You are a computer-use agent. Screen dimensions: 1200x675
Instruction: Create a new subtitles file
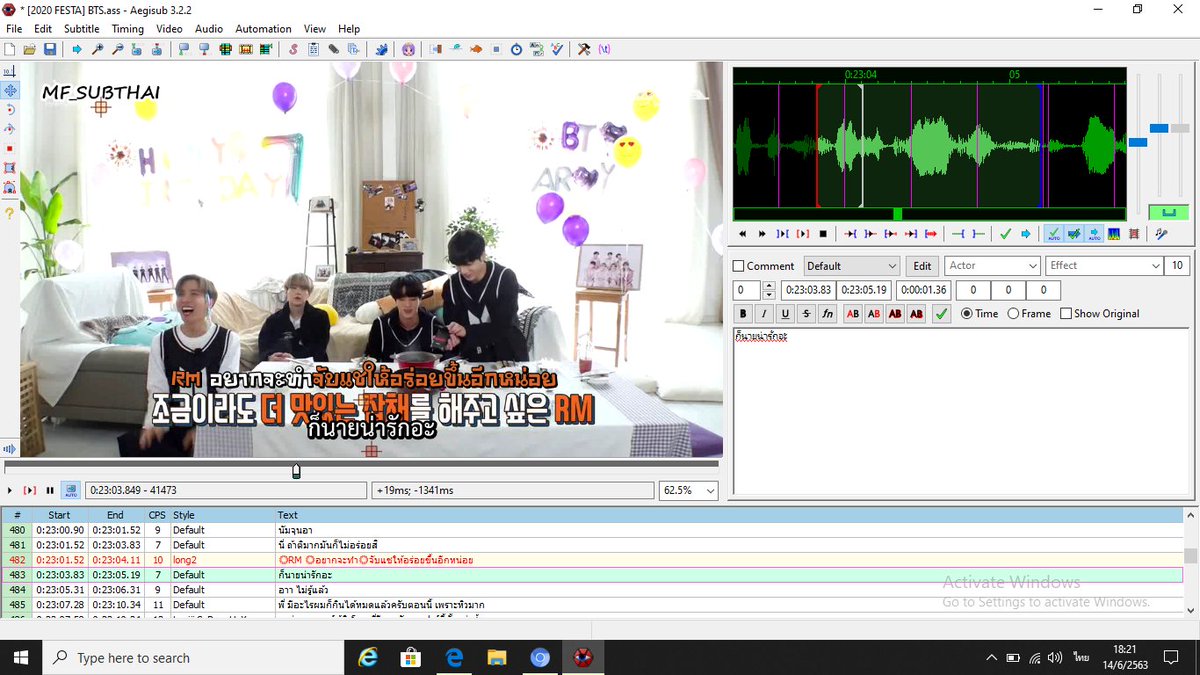click(11, 49)
